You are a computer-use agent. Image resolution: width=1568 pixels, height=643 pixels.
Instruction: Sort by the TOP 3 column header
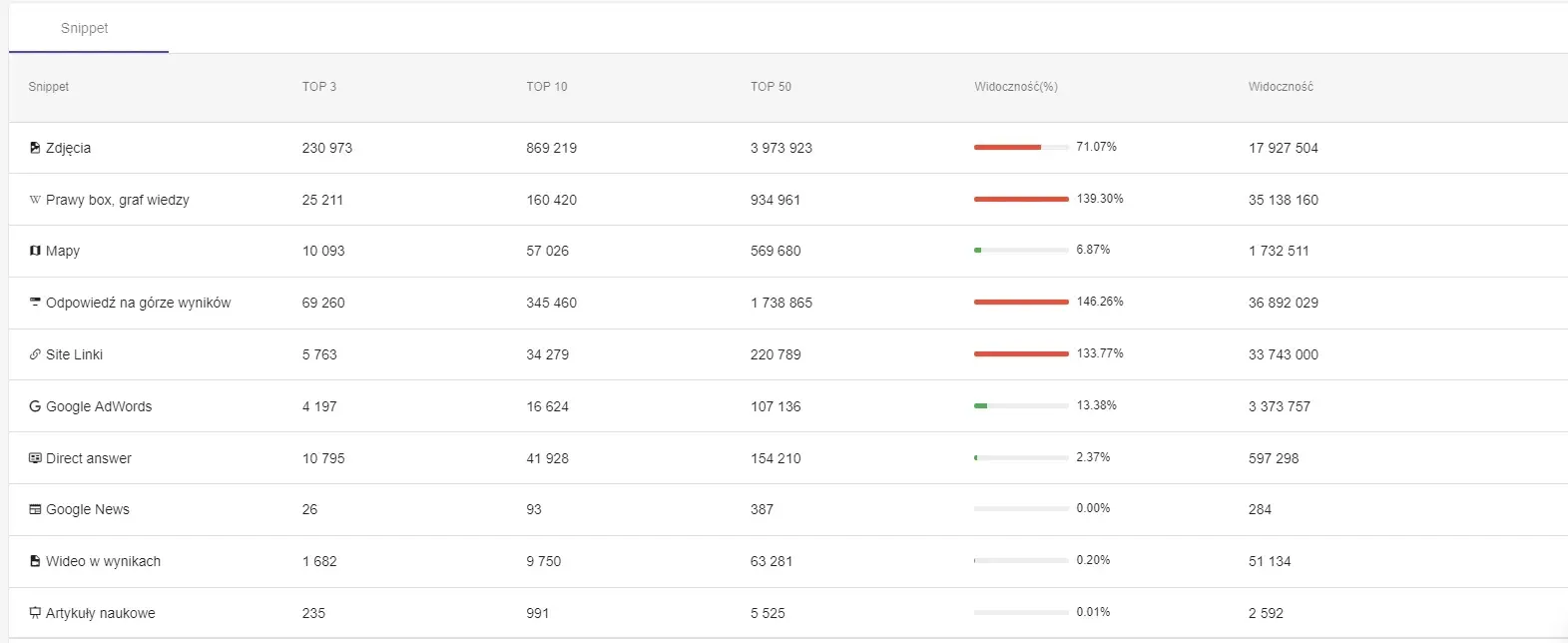[x=319, y=87]
